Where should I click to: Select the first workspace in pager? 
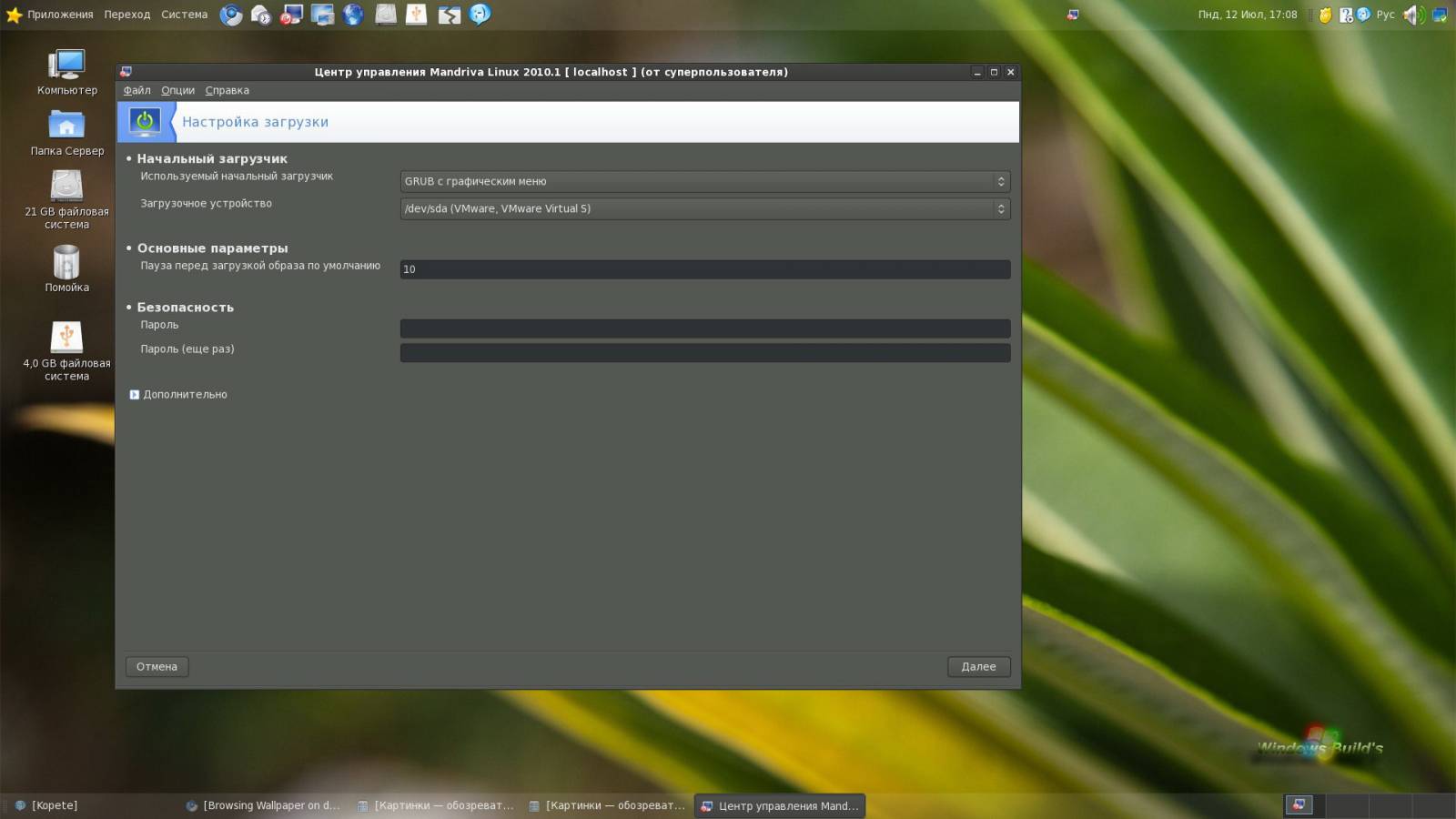point(1299,804)
